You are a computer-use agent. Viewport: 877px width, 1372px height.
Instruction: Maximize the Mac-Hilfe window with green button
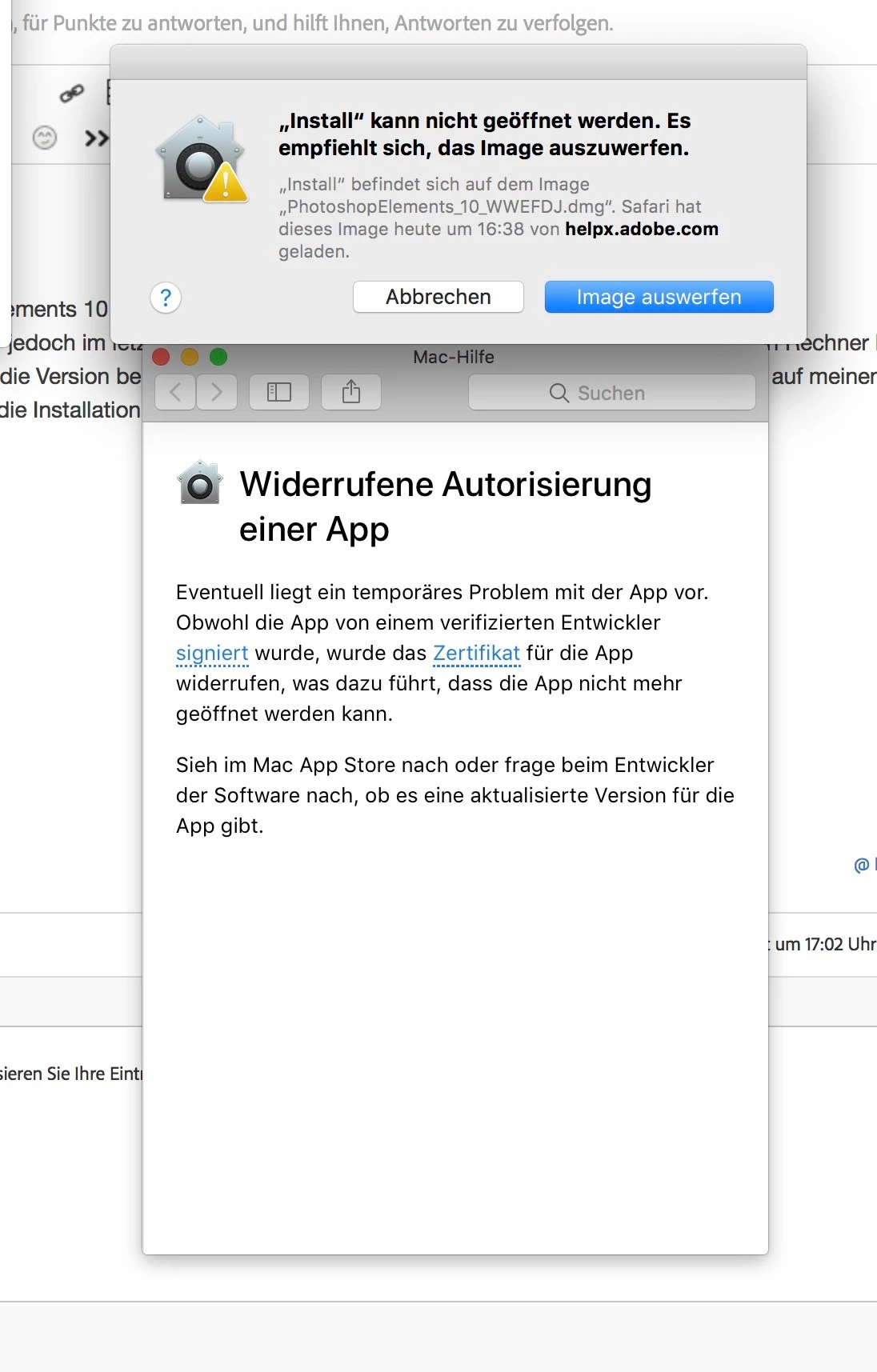tap(218, 357)
